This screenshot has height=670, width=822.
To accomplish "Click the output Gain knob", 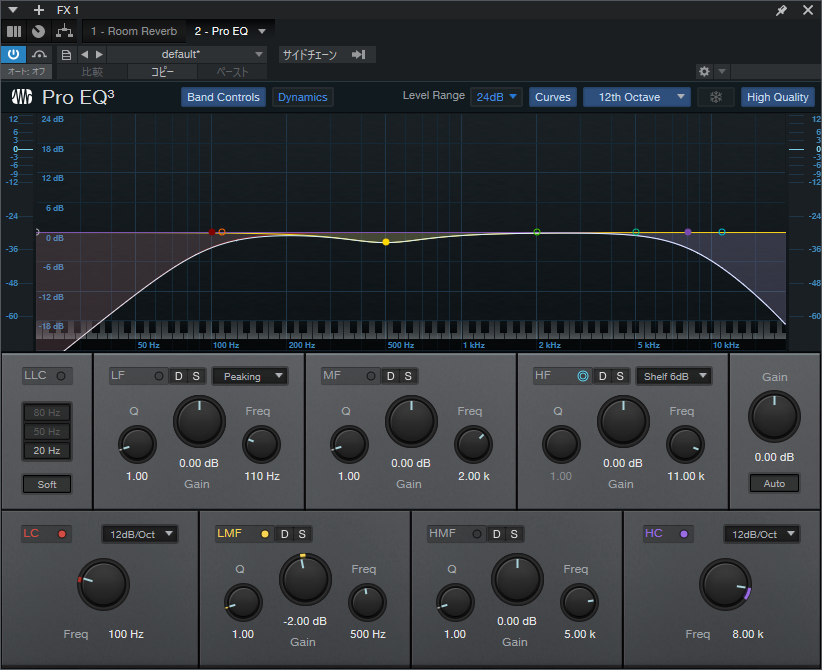I will [774, 417].
